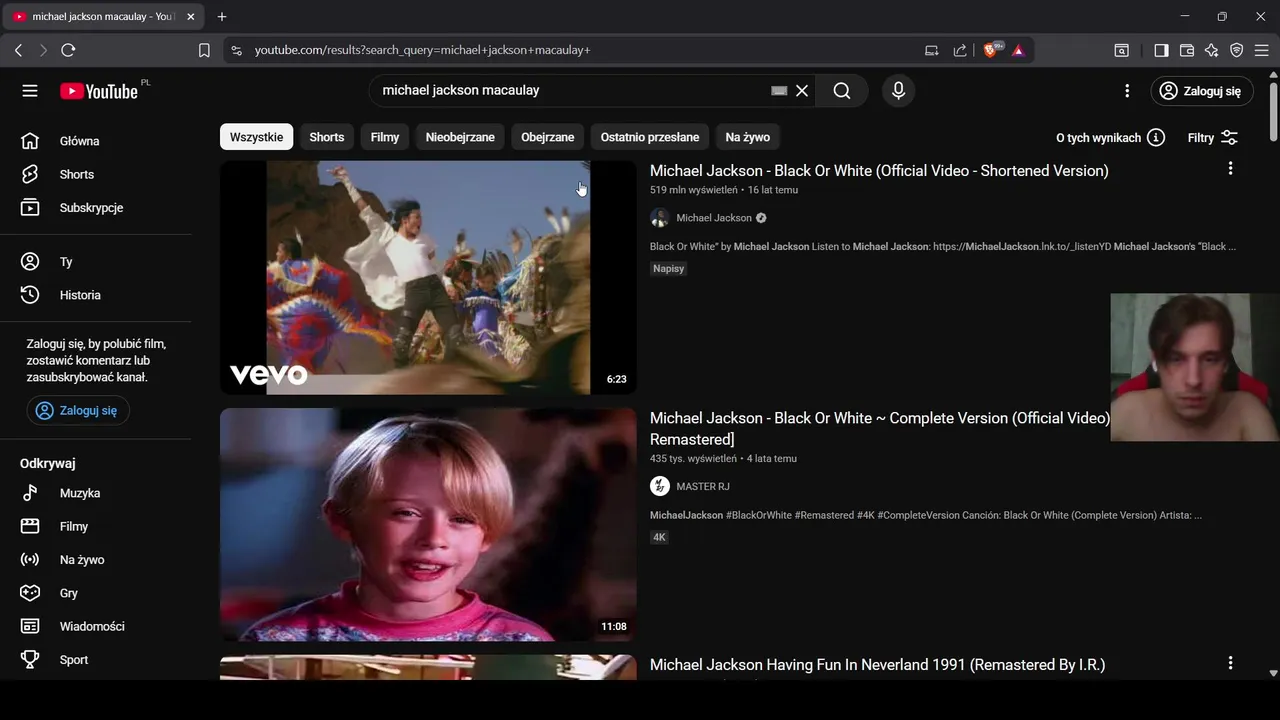1280x720 pixels.
Task: Click the MASTER RJ channel avatar
Action: click(x=659, y=486)
